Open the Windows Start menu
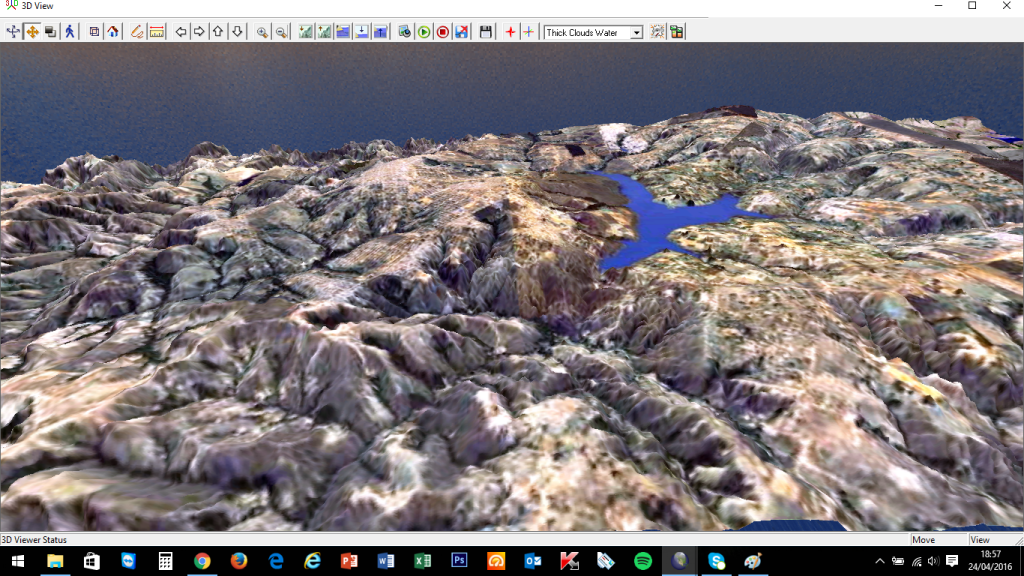1024x576 pixels. (17, 561)
